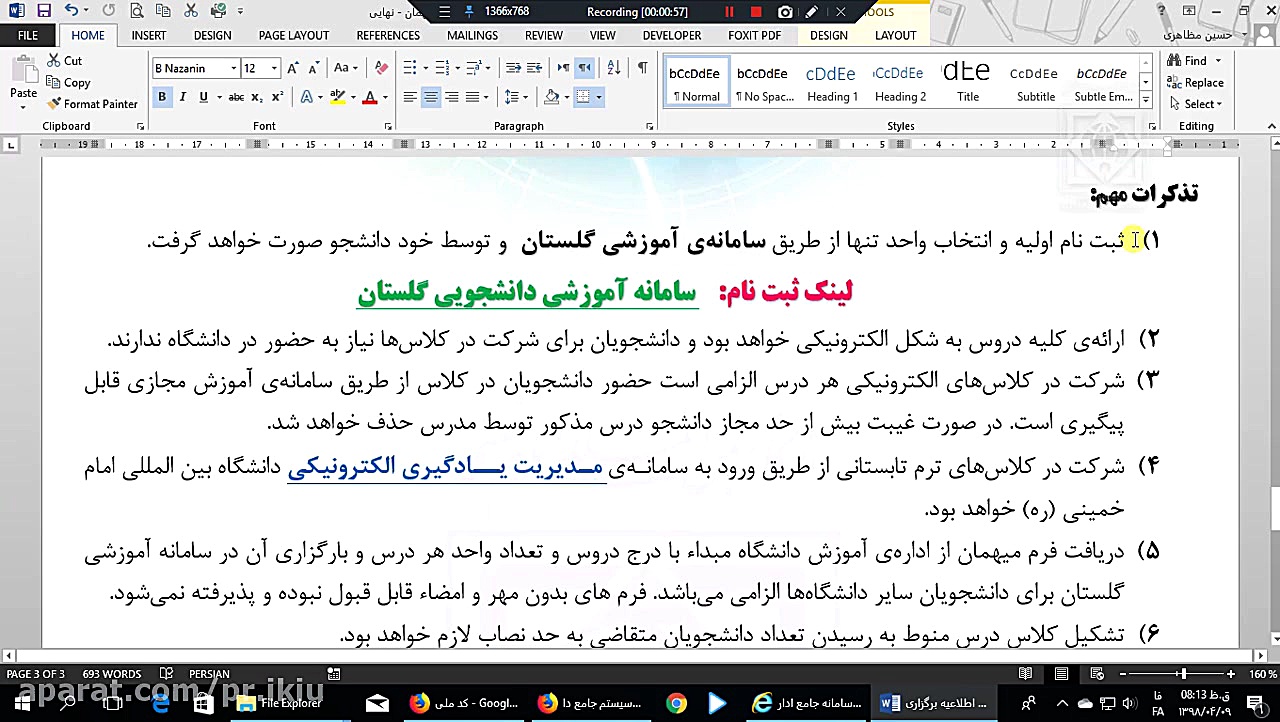This screenshot has width=1280, height=722.
Task: Toggle bold formatting
Action: pyautogui.click(x=162, y=97)
